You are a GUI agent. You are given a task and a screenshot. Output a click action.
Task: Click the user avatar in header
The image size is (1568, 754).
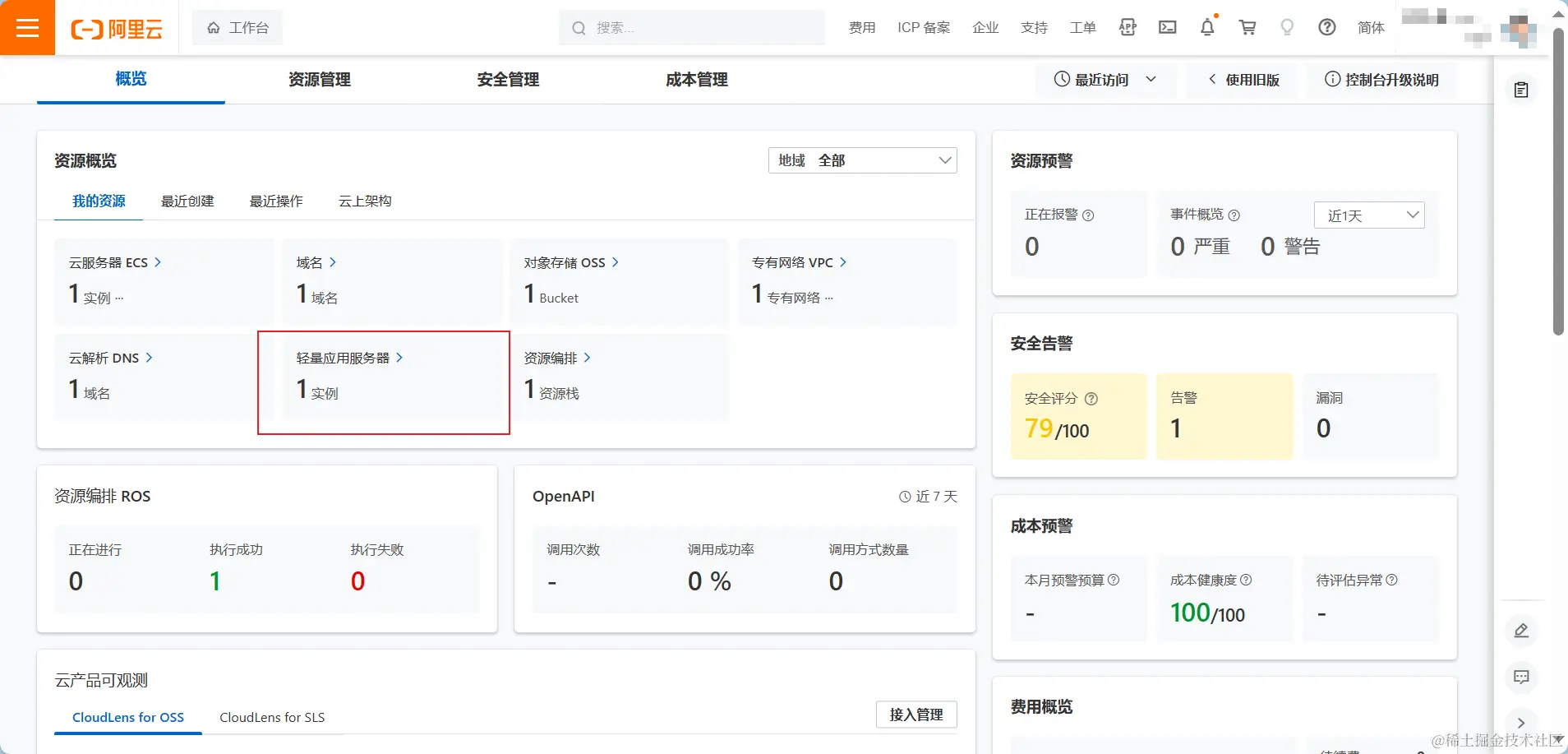pyautogui.click(x=1519, y=30)
